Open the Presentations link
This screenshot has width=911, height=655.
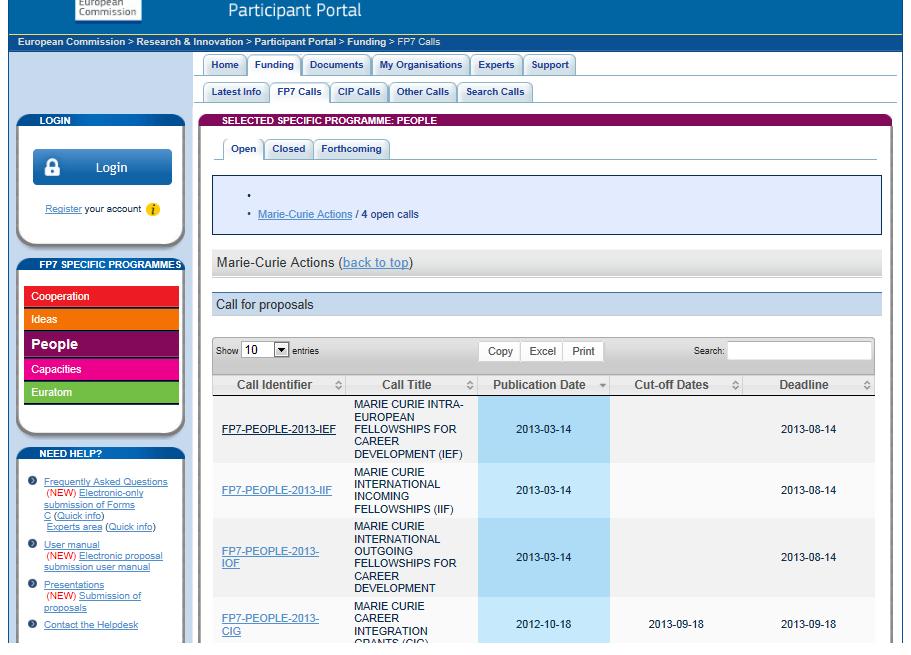click(x=74, y=585)
